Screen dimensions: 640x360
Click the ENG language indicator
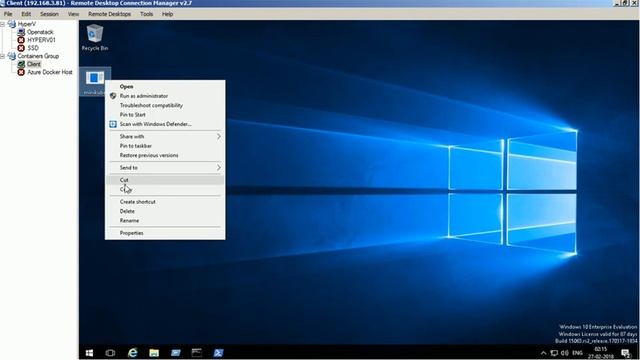point(577,353)
